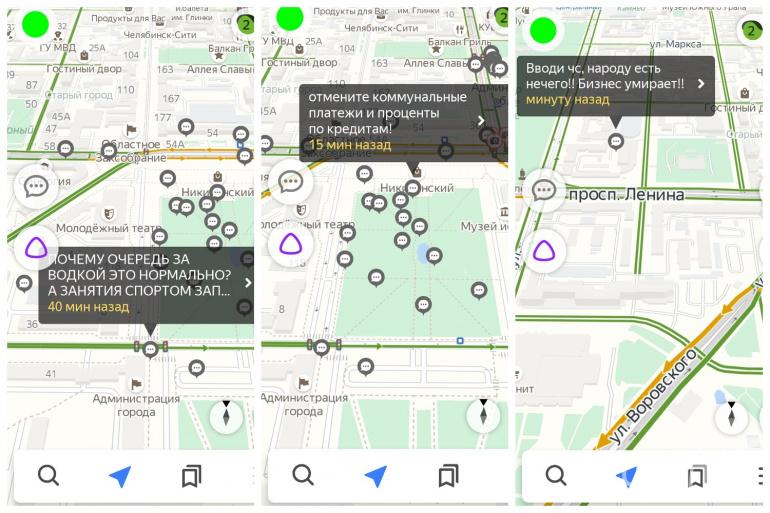Open the search tab in the middle screenshot
The height and width of the screenshot is (513, 770).
pos(303,475)
